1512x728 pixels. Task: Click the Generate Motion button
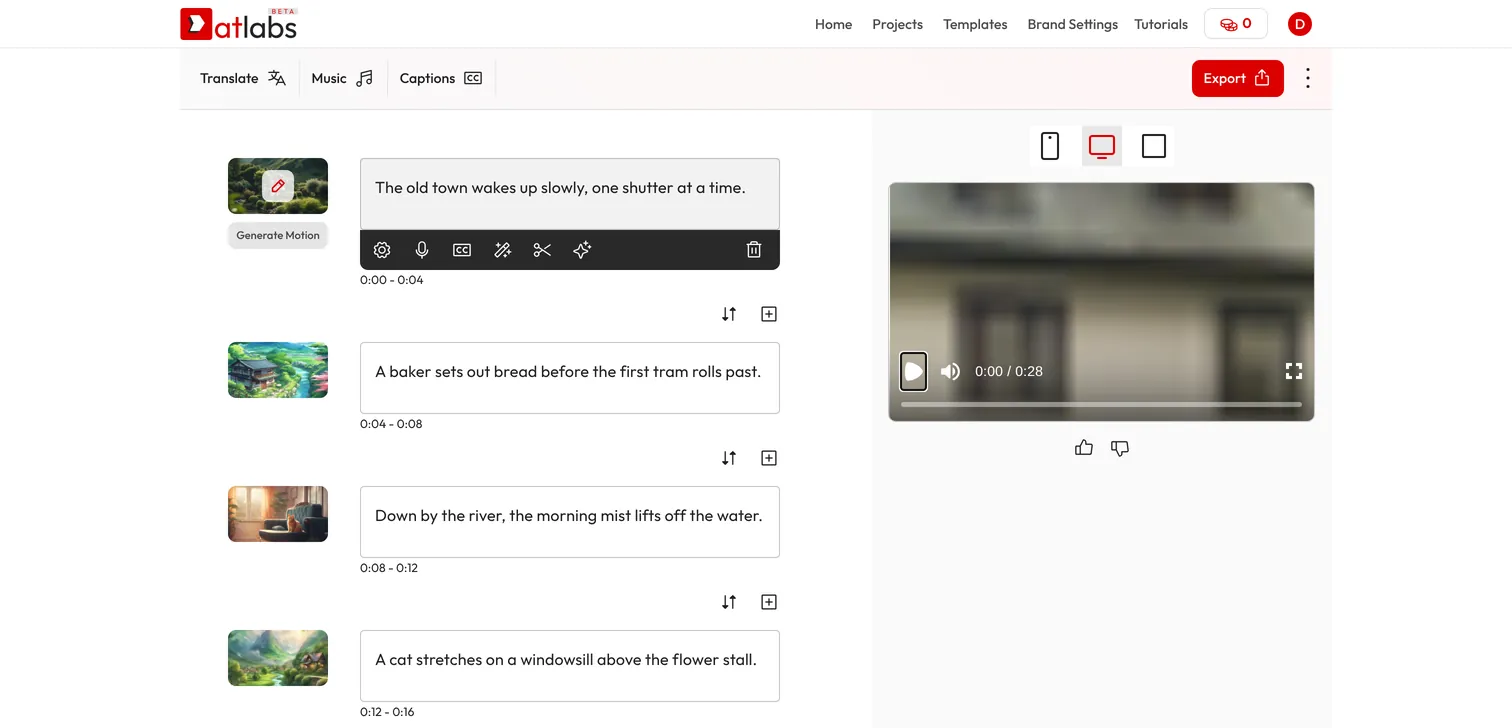pos(278,236)
